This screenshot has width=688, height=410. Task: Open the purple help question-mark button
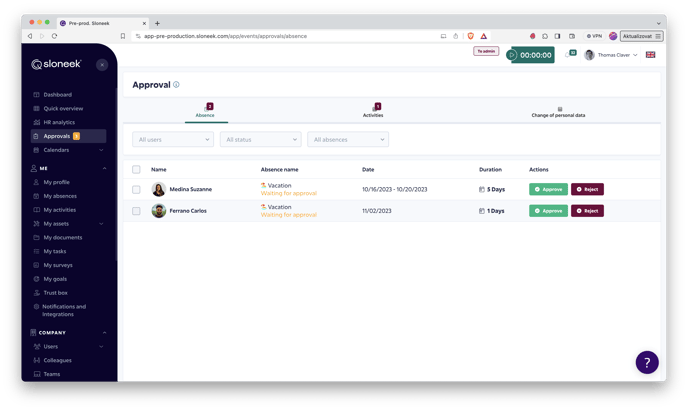[647, 363]
